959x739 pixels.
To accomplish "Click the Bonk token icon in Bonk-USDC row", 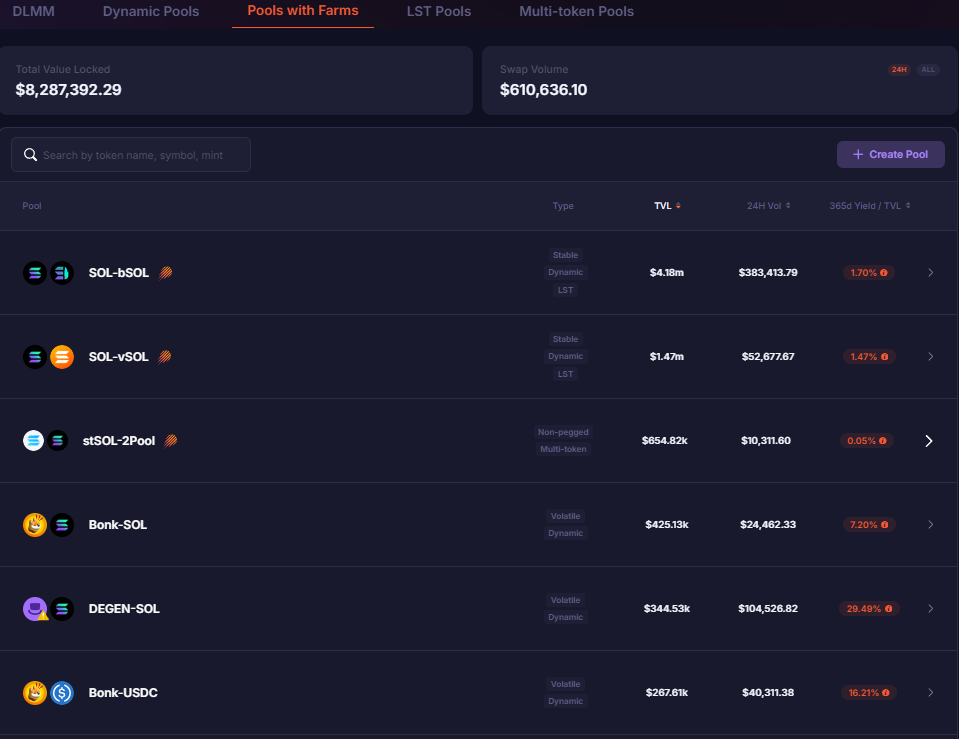I will (35, 693).
